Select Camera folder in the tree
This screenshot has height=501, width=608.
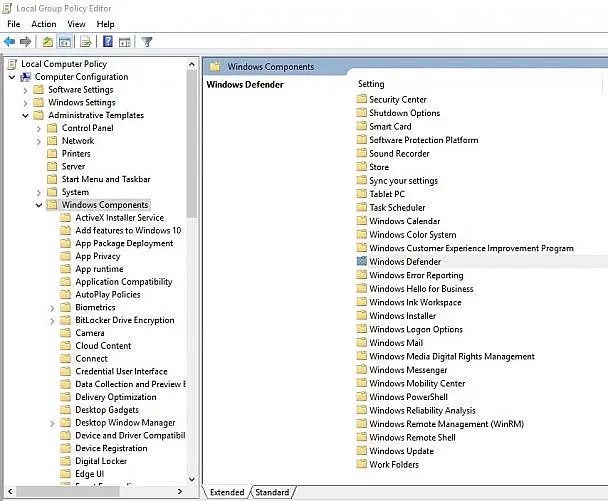click(90, 333)
